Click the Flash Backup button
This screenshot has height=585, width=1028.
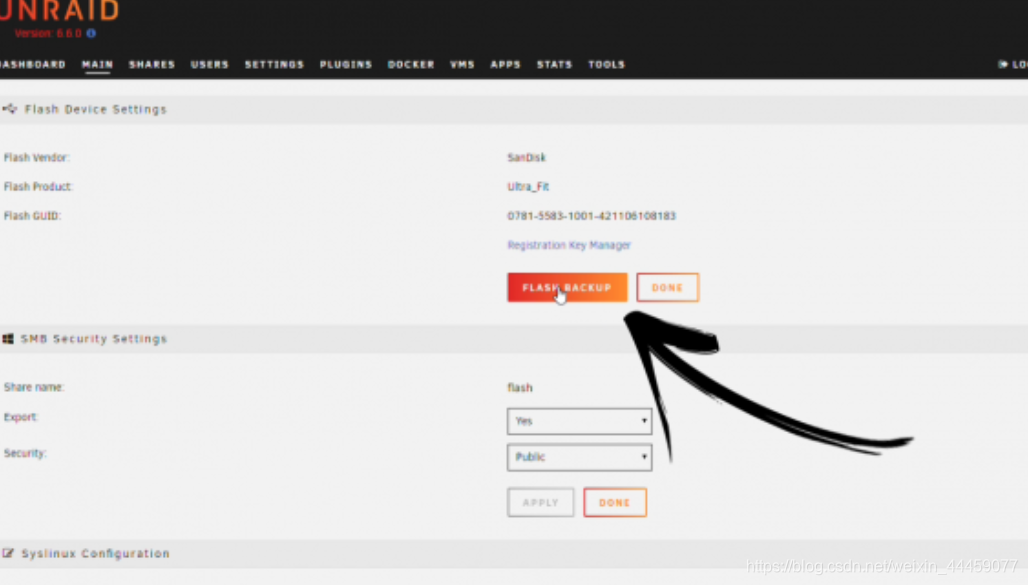pos(567,287)
